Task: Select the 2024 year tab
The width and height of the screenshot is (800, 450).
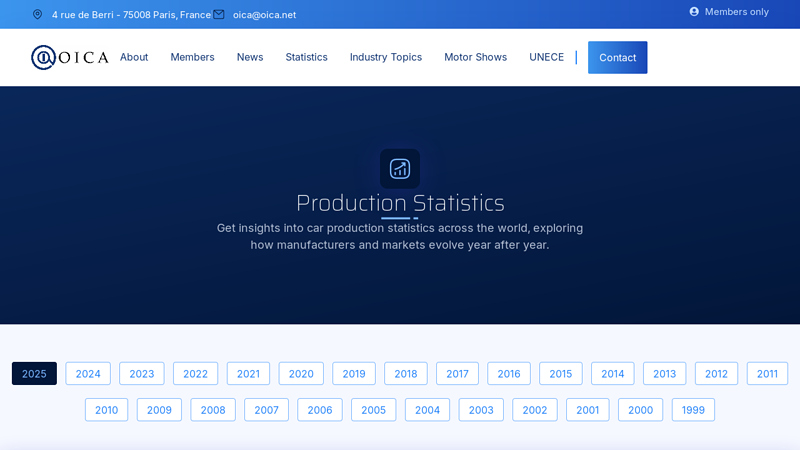Action: (88, 373)
